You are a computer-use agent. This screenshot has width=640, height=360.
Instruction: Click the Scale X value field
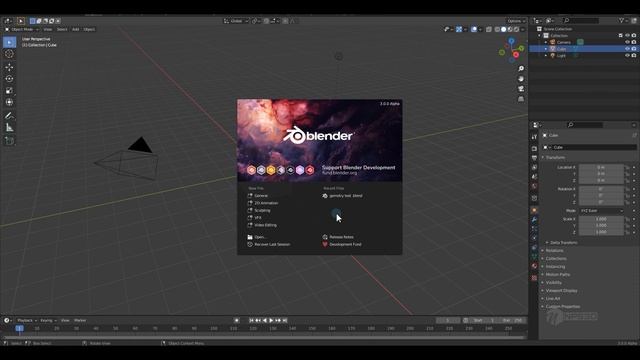601,219
